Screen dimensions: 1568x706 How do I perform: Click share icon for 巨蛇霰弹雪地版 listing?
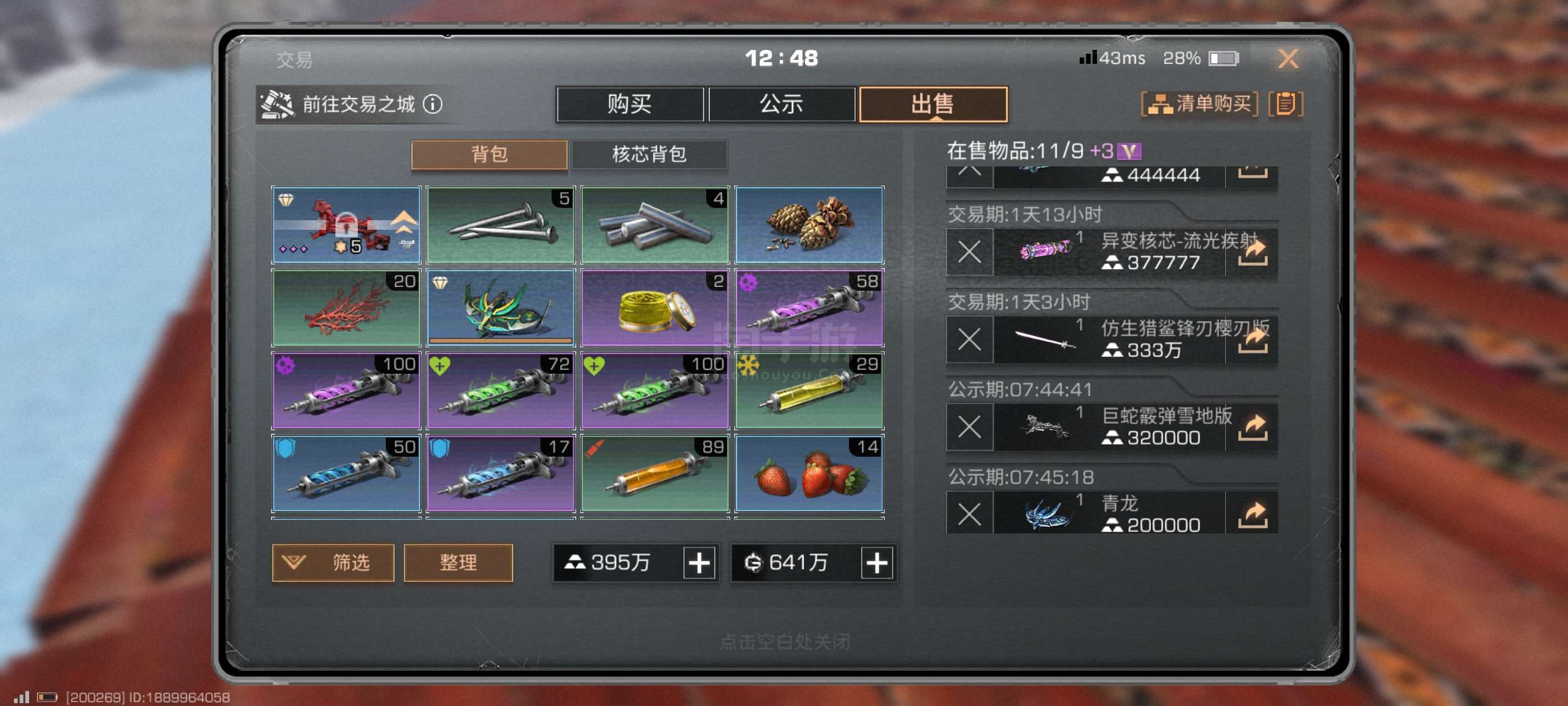click(x=1252, y=426)
